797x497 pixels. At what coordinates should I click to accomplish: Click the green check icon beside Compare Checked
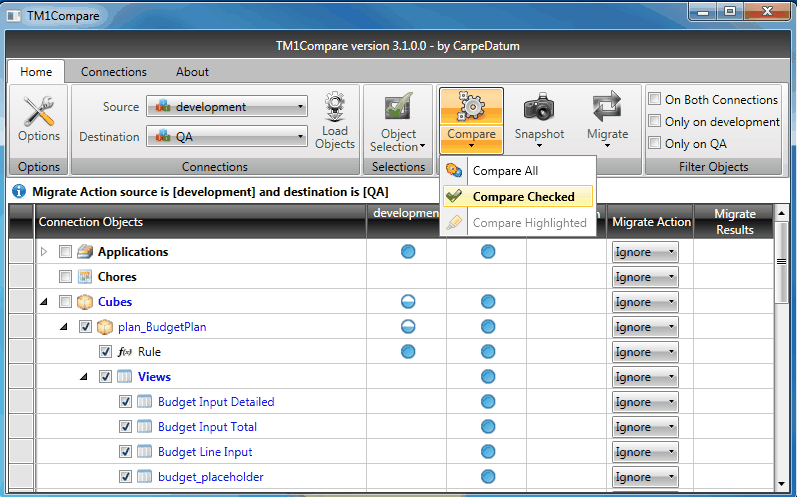pos(453,196)
